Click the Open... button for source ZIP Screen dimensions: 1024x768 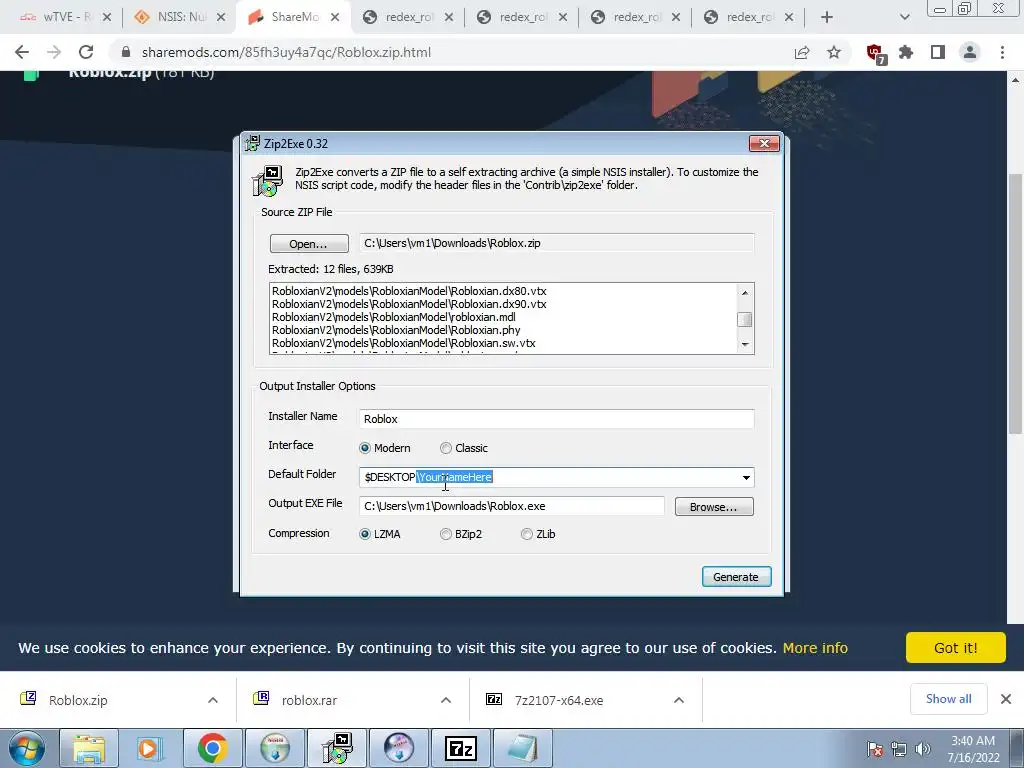click(x=309, y=244)
